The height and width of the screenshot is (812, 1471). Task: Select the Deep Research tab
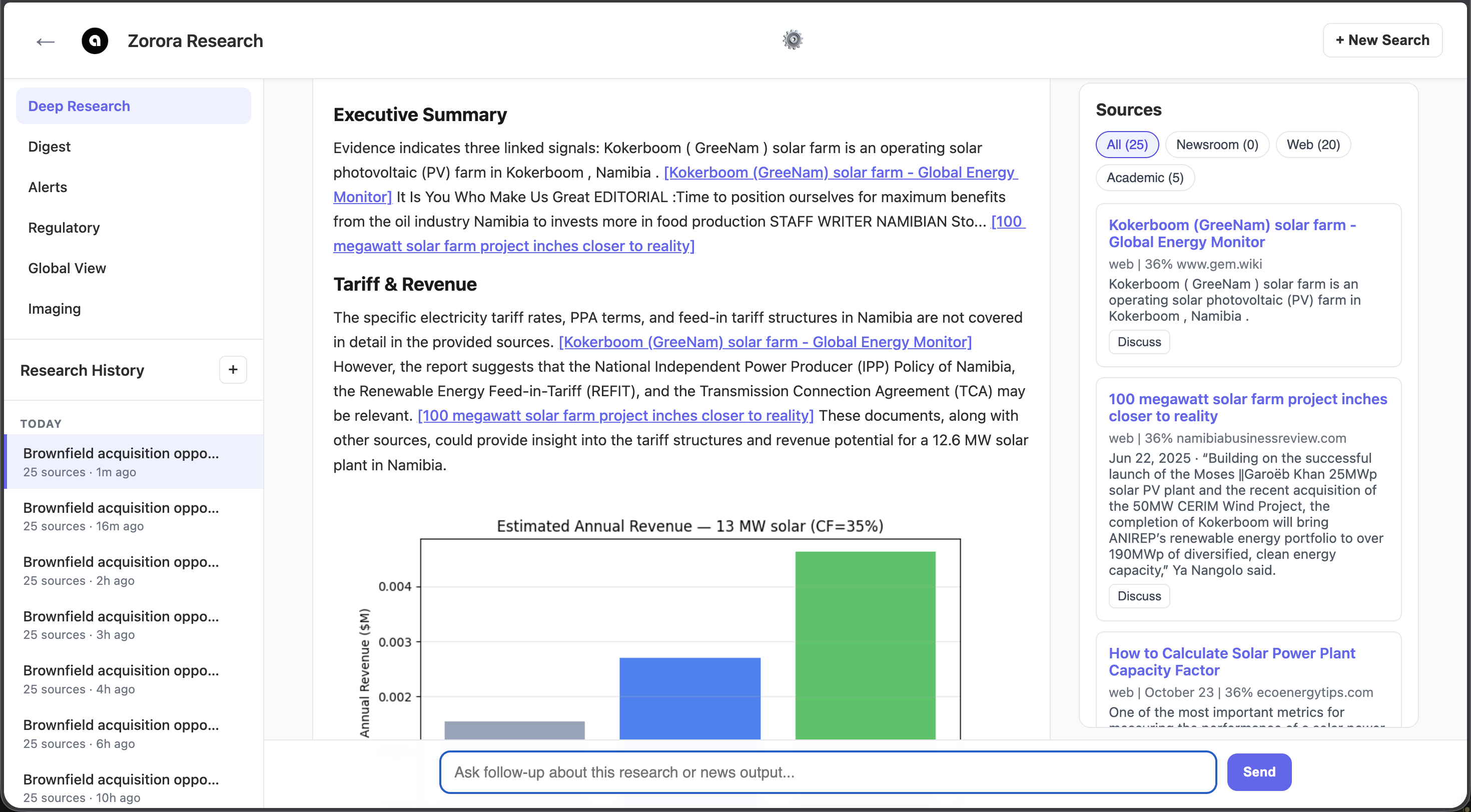click(79, 106)
